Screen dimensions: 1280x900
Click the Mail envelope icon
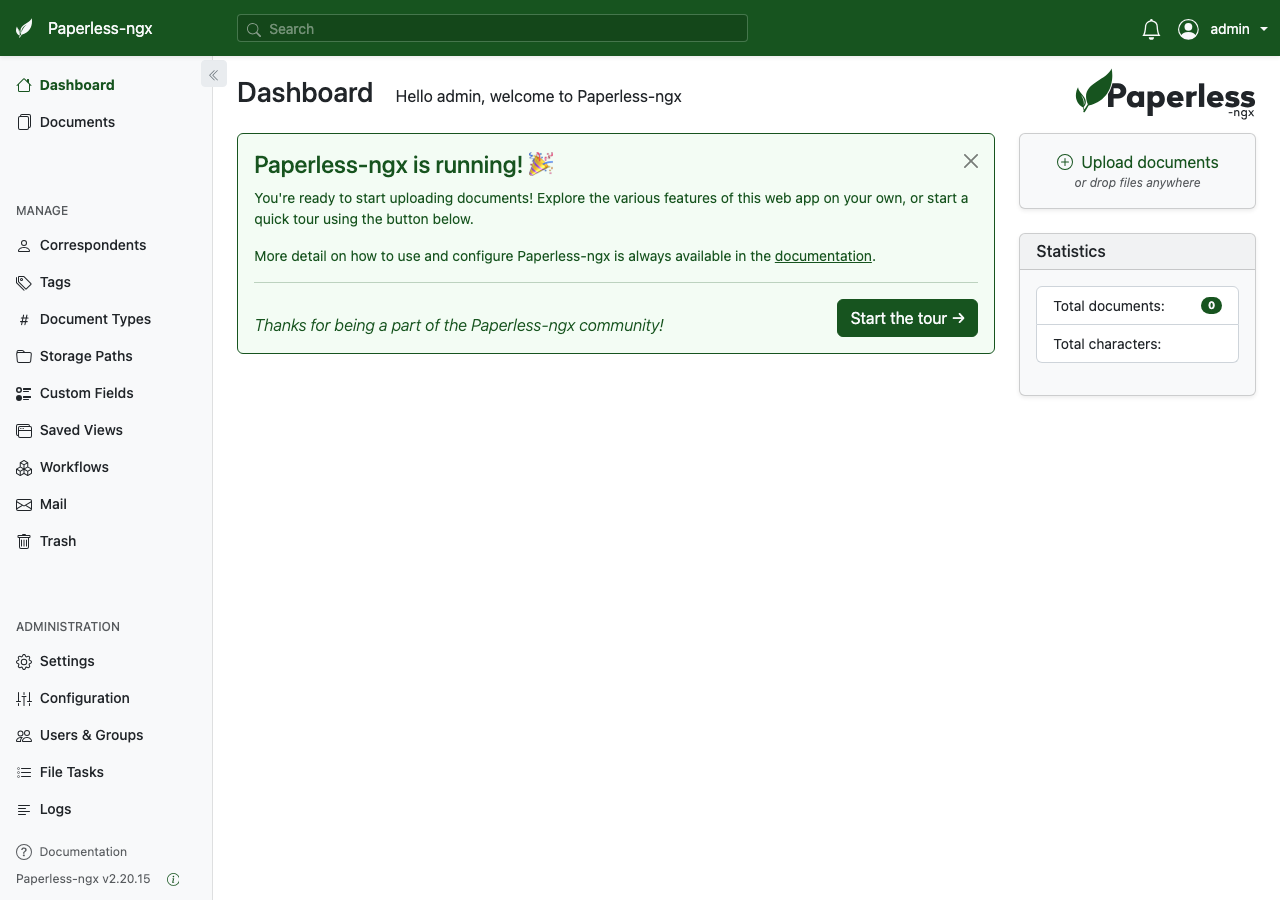(x=24, y=504)
